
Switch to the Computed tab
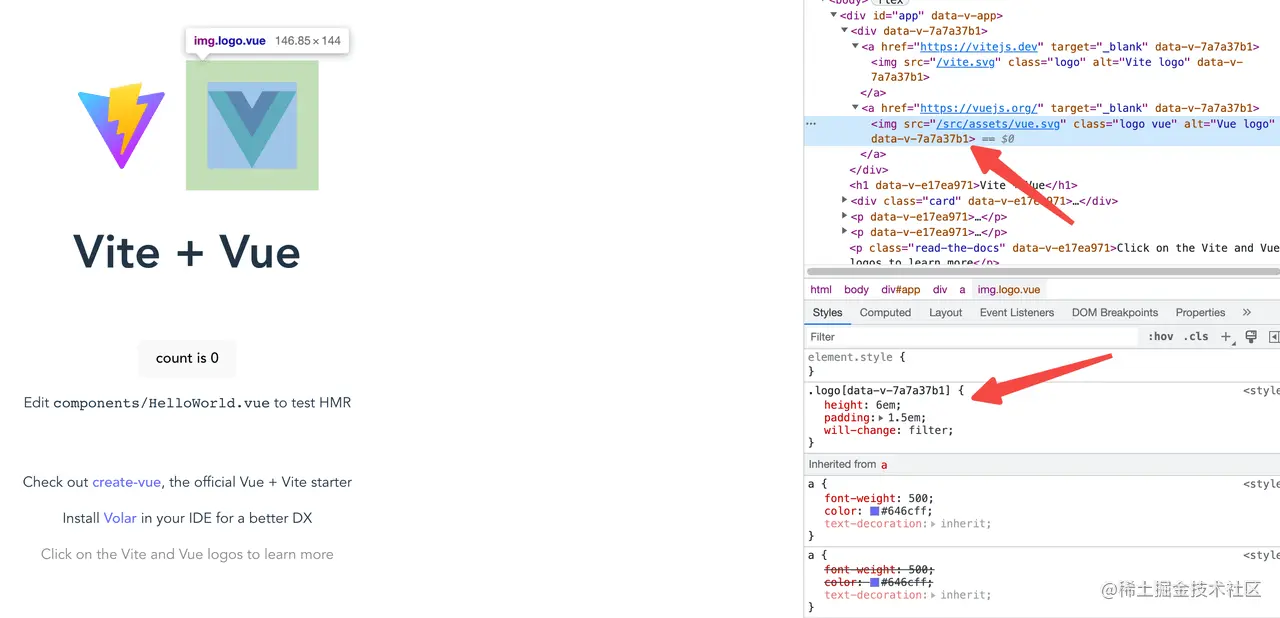pos(885,312)
